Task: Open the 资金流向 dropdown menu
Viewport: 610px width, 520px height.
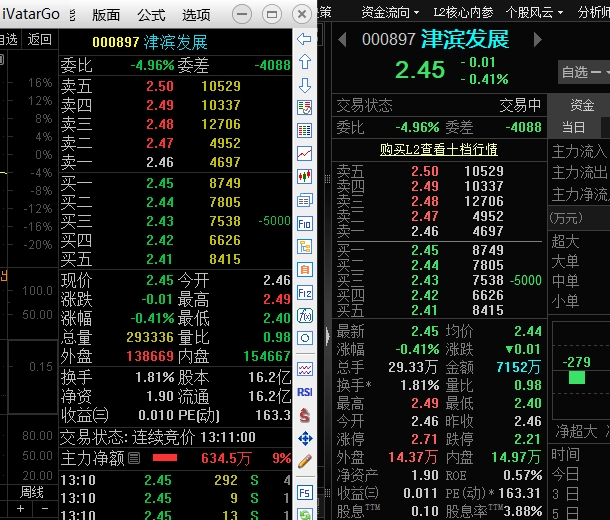Action: pos(390,12)
